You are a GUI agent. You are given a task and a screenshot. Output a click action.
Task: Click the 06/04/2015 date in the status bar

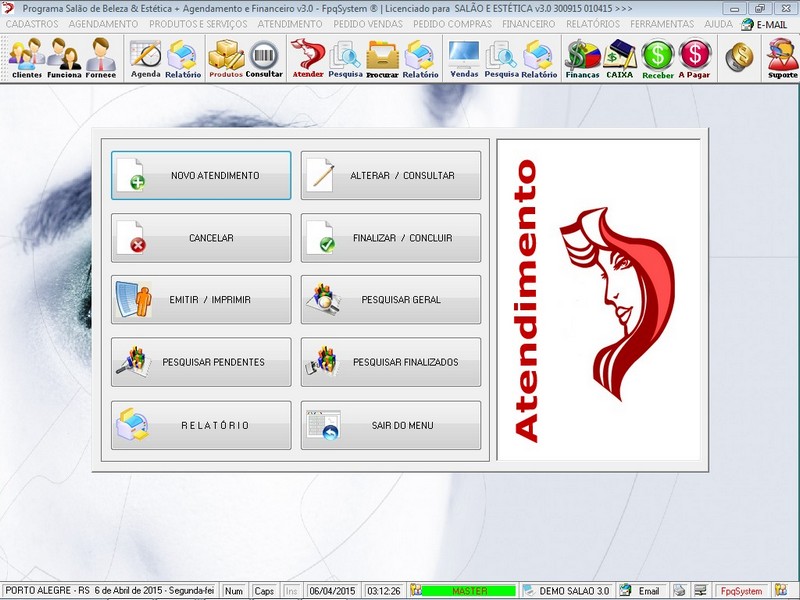332,591
